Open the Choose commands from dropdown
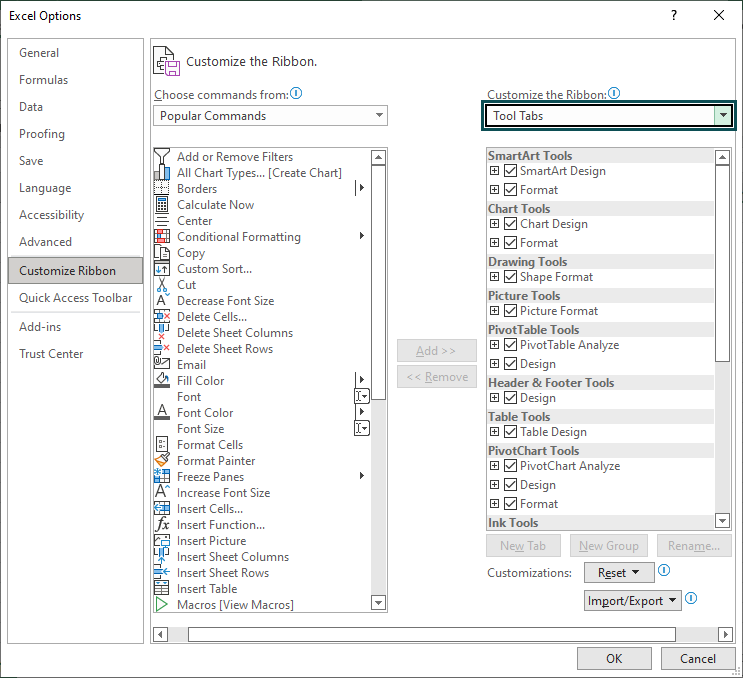The height and width of the screenshot is (678, 743). pyautogui.click(x=271, y=116)
